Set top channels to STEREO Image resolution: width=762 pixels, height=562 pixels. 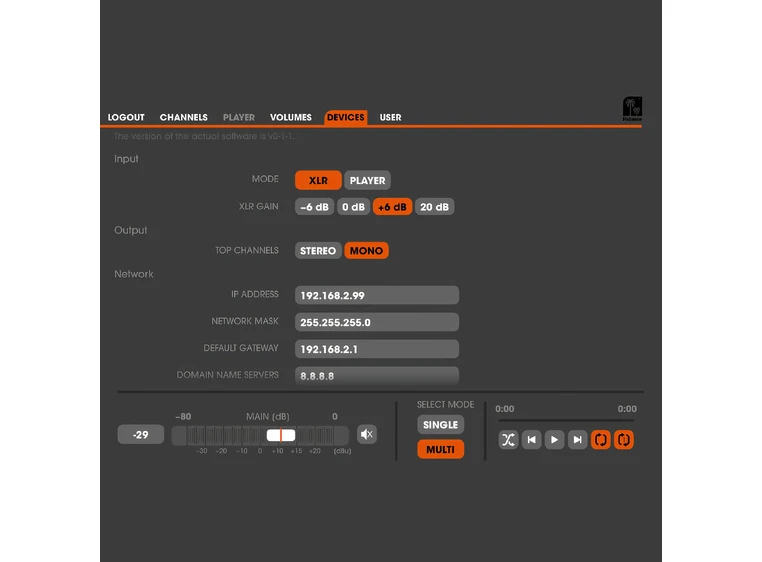[318, 251]
